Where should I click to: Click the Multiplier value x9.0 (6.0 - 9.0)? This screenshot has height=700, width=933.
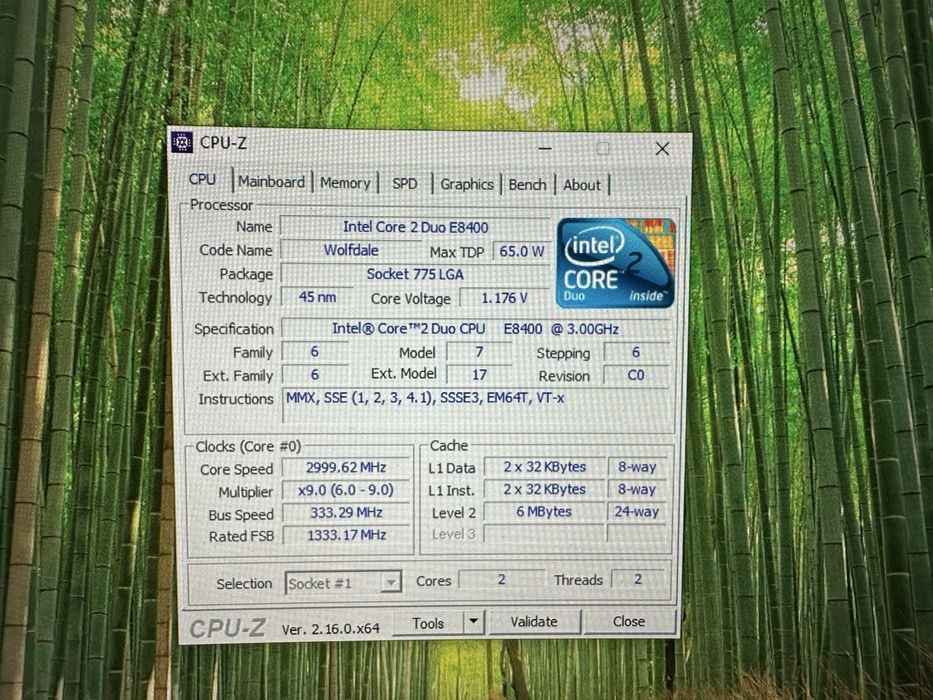[x=346, y=490]
